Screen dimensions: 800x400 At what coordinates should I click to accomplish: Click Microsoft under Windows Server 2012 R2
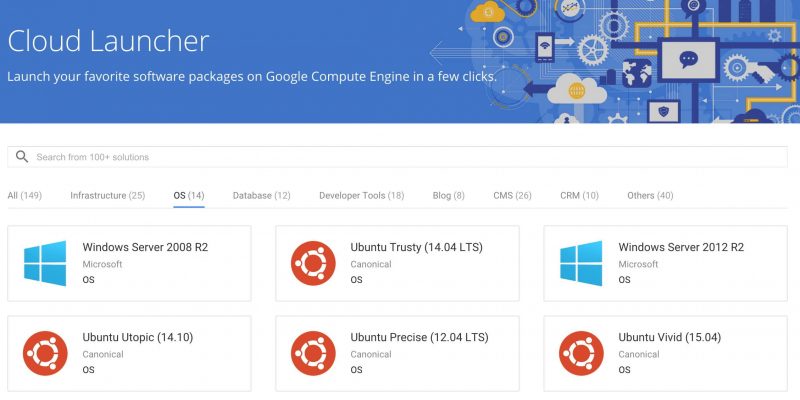[x=638, y=264]
